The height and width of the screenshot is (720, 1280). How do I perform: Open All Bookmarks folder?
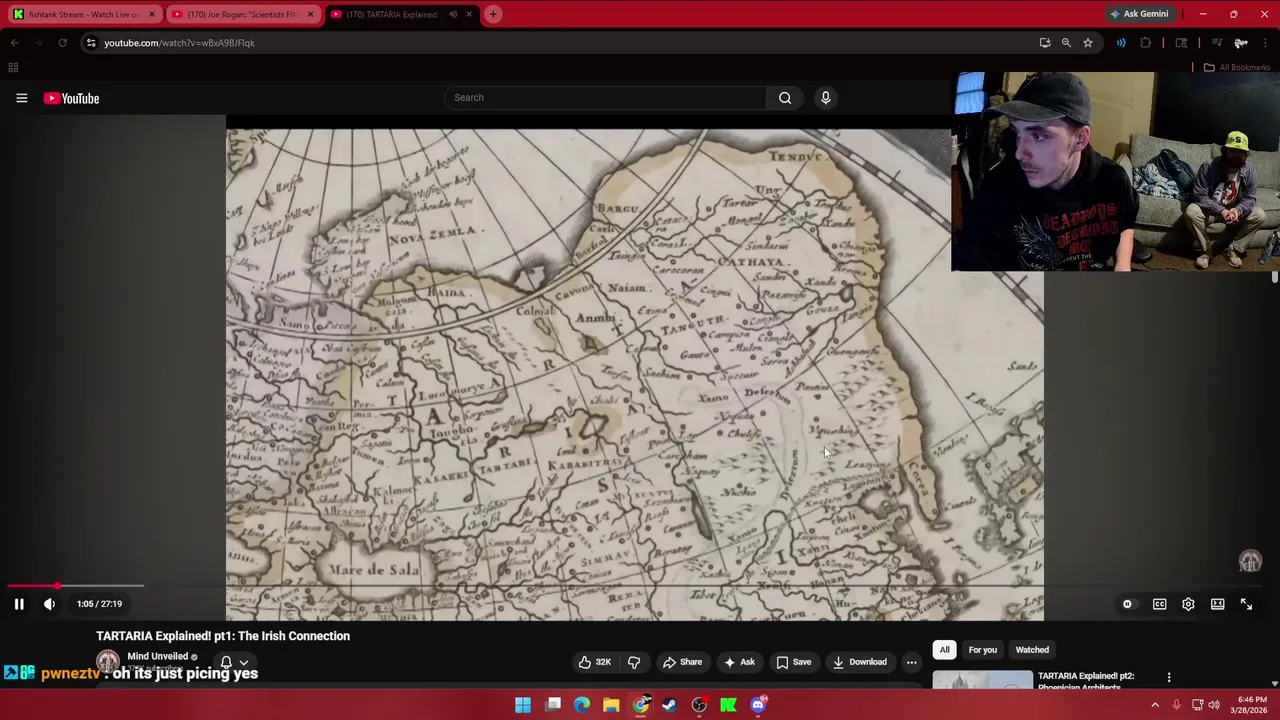(1237, 67)
